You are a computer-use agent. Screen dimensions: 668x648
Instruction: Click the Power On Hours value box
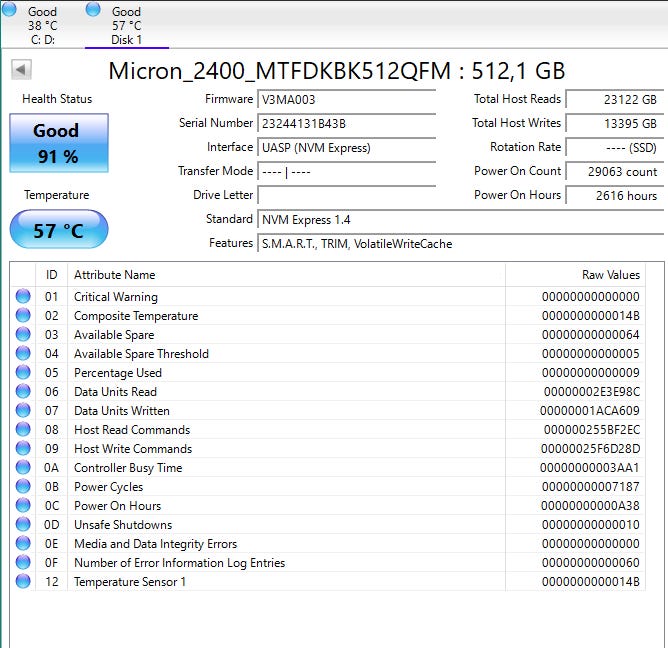point(612,195)
